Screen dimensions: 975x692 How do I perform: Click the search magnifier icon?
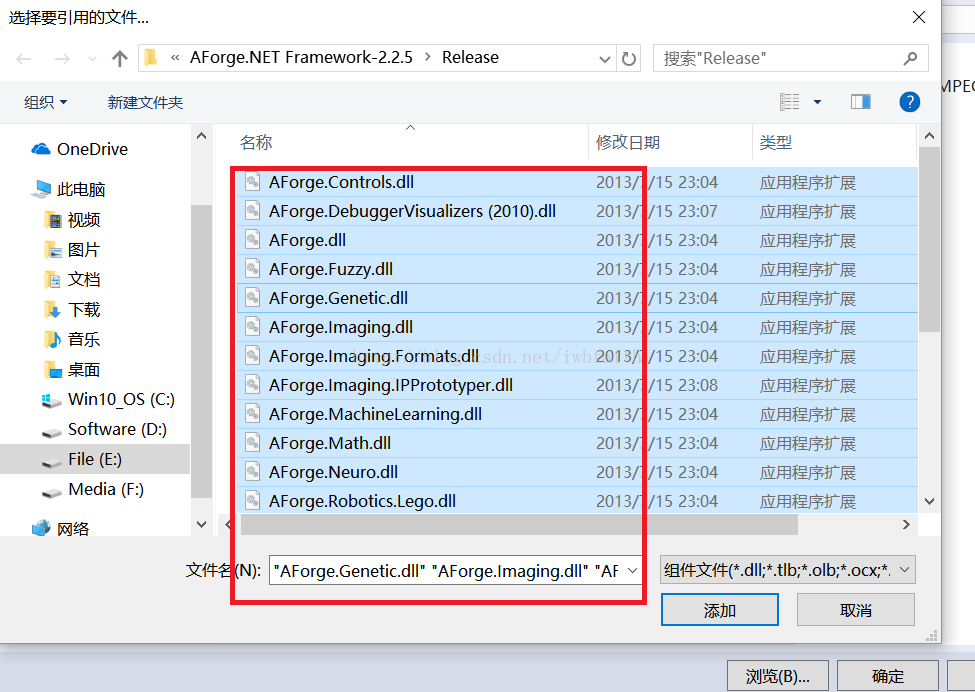910,58
